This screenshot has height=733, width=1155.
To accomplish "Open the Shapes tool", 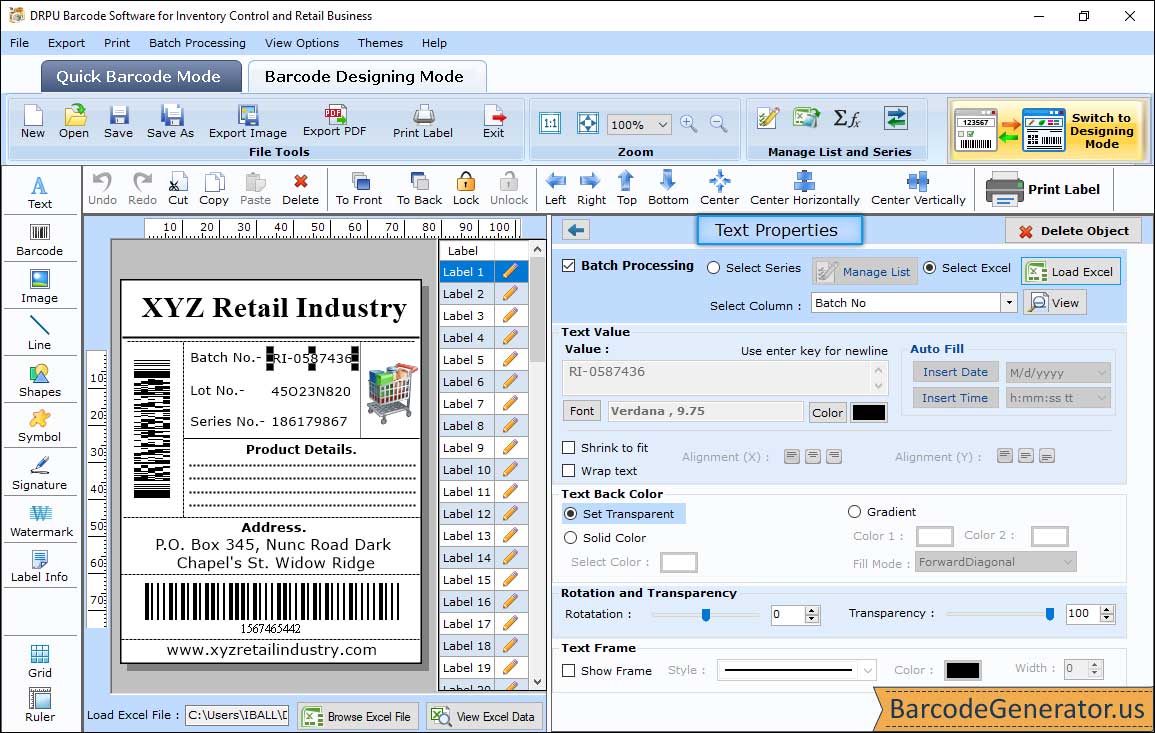I will (x=40, y=381).
